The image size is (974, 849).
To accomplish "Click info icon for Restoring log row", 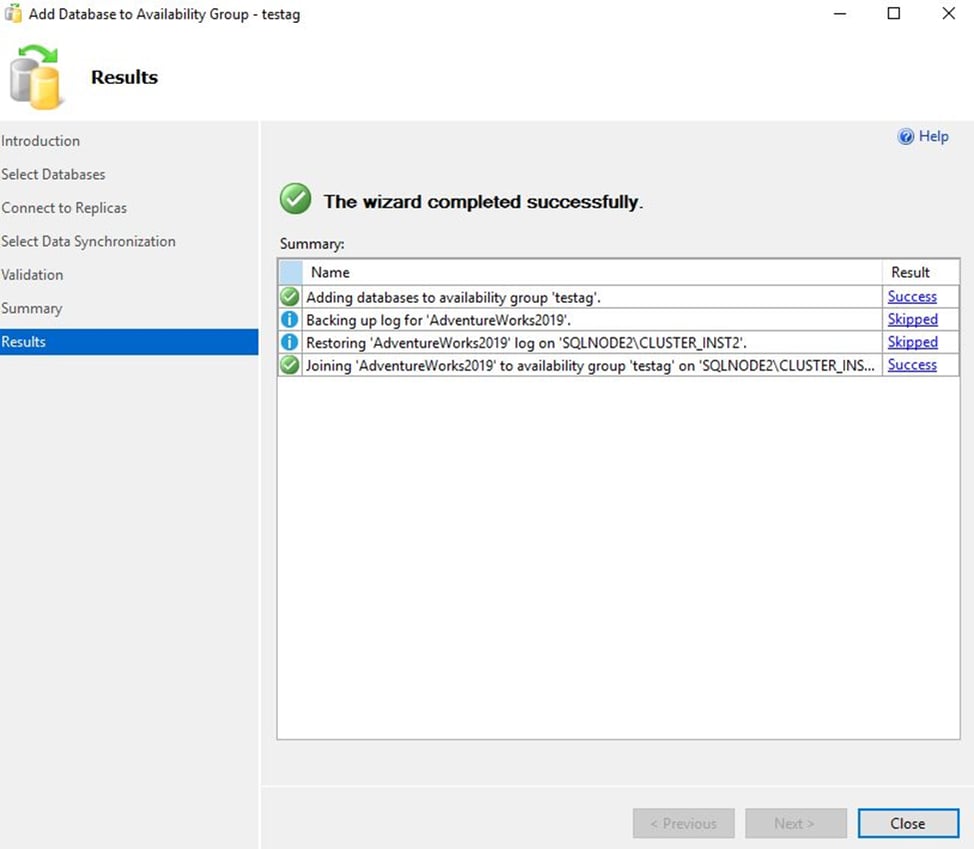I will tap(290, 343).
